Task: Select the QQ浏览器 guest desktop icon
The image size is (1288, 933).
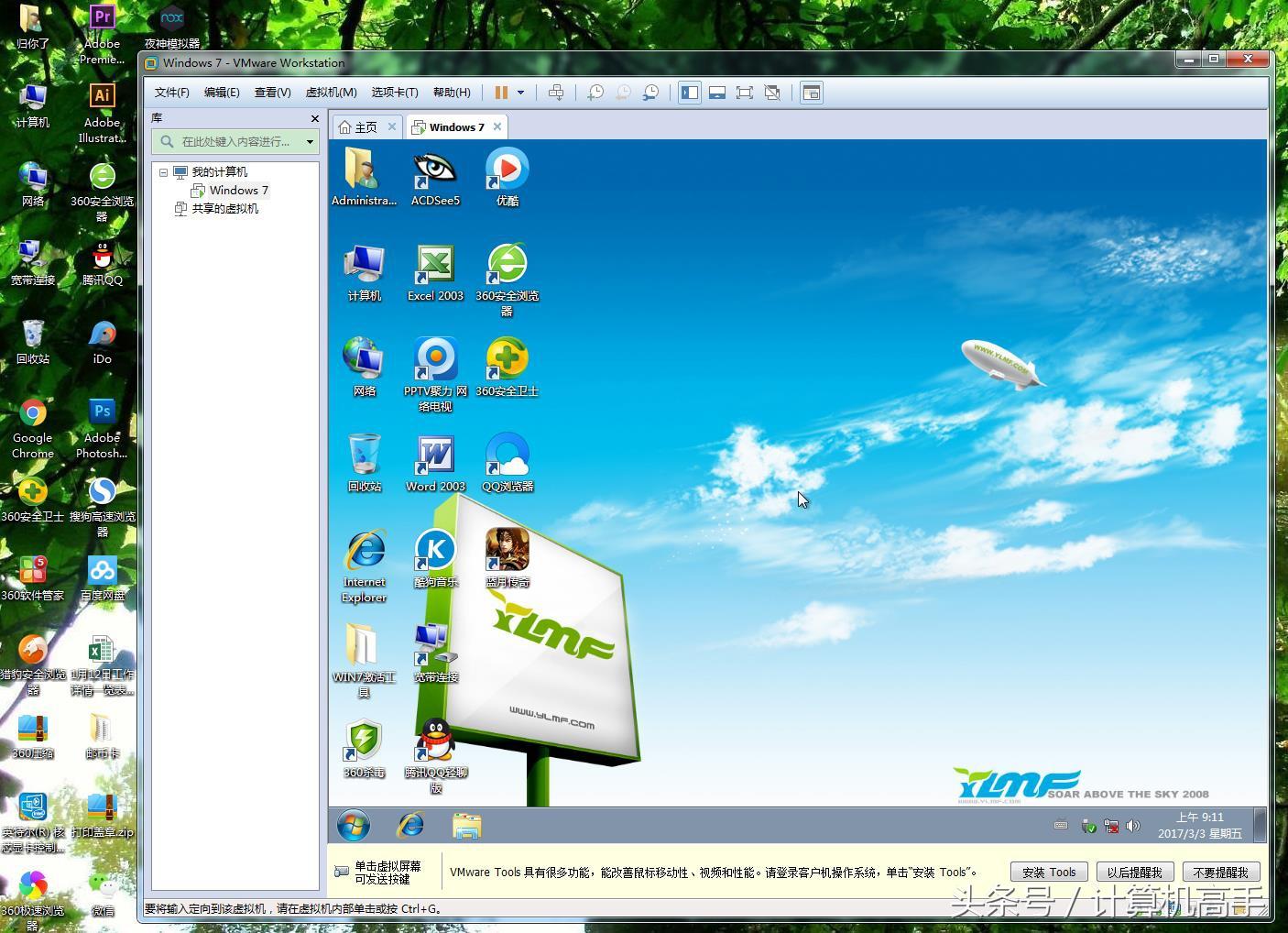Action: click(x=507, y=464)
